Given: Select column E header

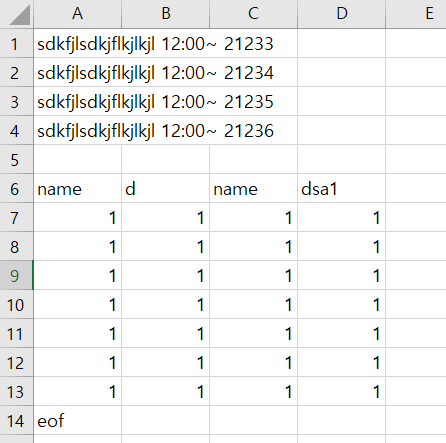Looking at the screenshot, I should (416, 14).
